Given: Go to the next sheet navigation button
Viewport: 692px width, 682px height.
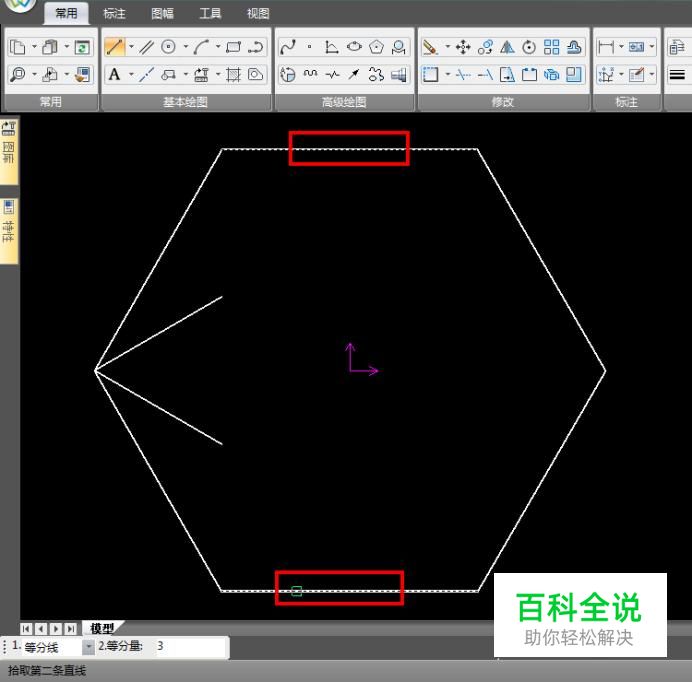Looking at the screenshot, I should click(56, 629).
